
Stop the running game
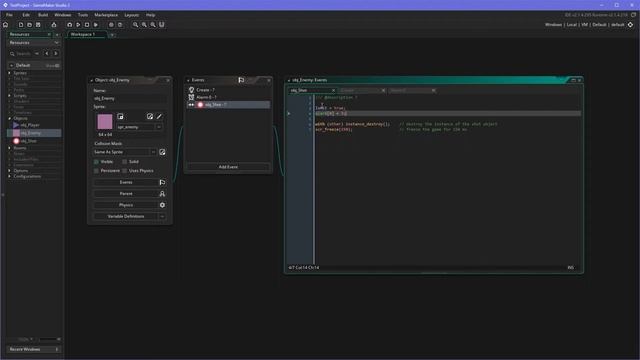click(x=87, y=24)
